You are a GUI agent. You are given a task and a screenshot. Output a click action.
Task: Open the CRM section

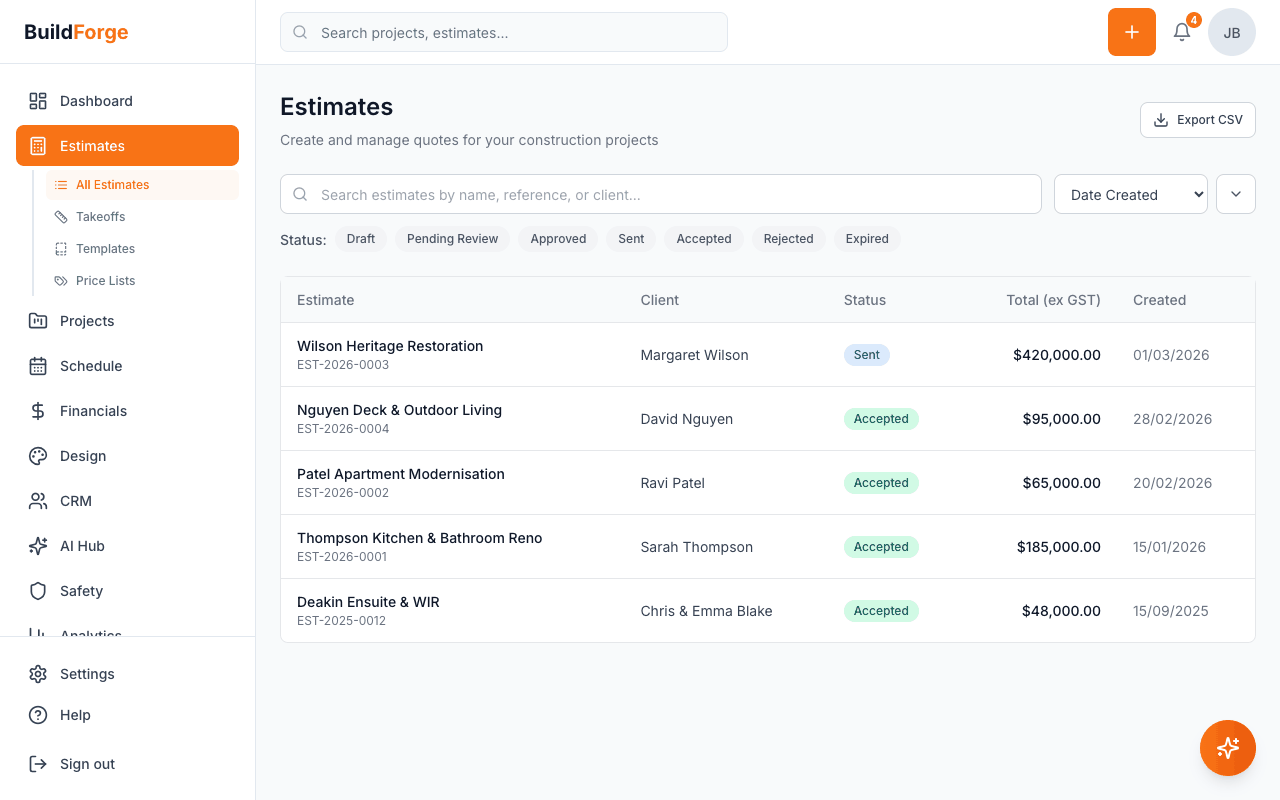tap(78, 500)
